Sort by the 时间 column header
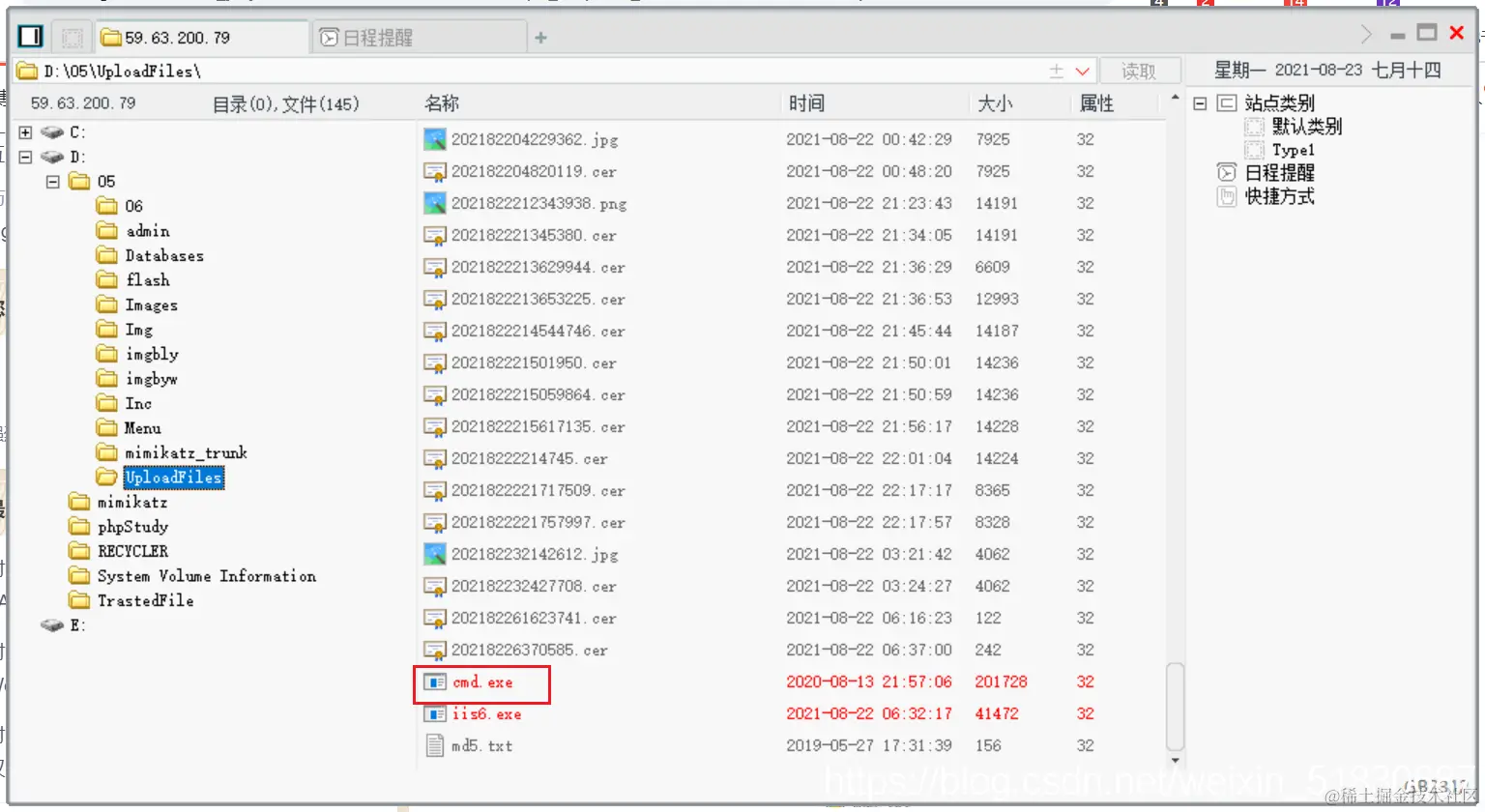The image size is (1485, 812). click(x=806, y=103)
